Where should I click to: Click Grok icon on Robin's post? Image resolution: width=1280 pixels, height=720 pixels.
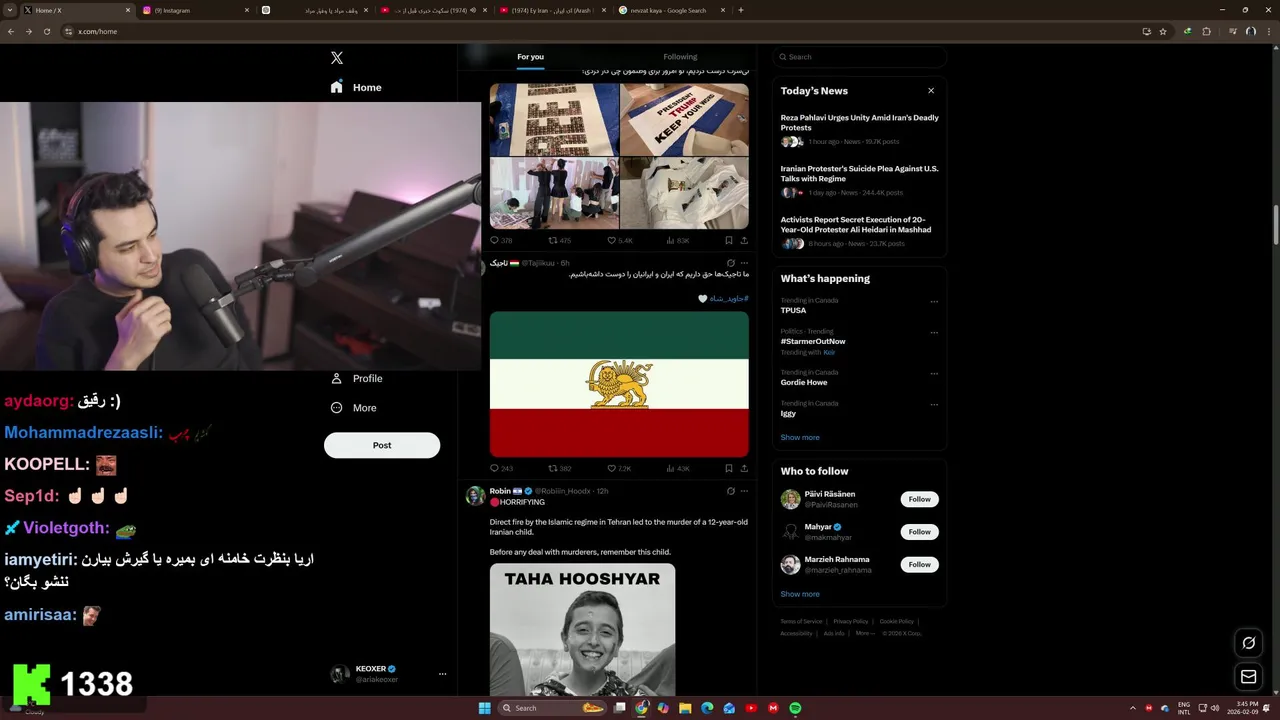point(730,491)
